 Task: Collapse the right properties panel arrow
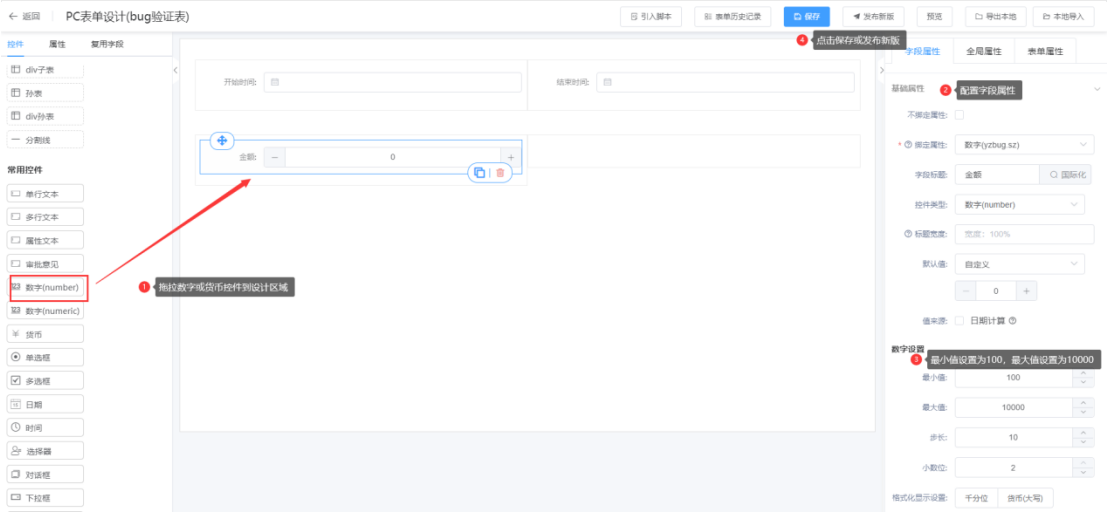click(881, 70)
